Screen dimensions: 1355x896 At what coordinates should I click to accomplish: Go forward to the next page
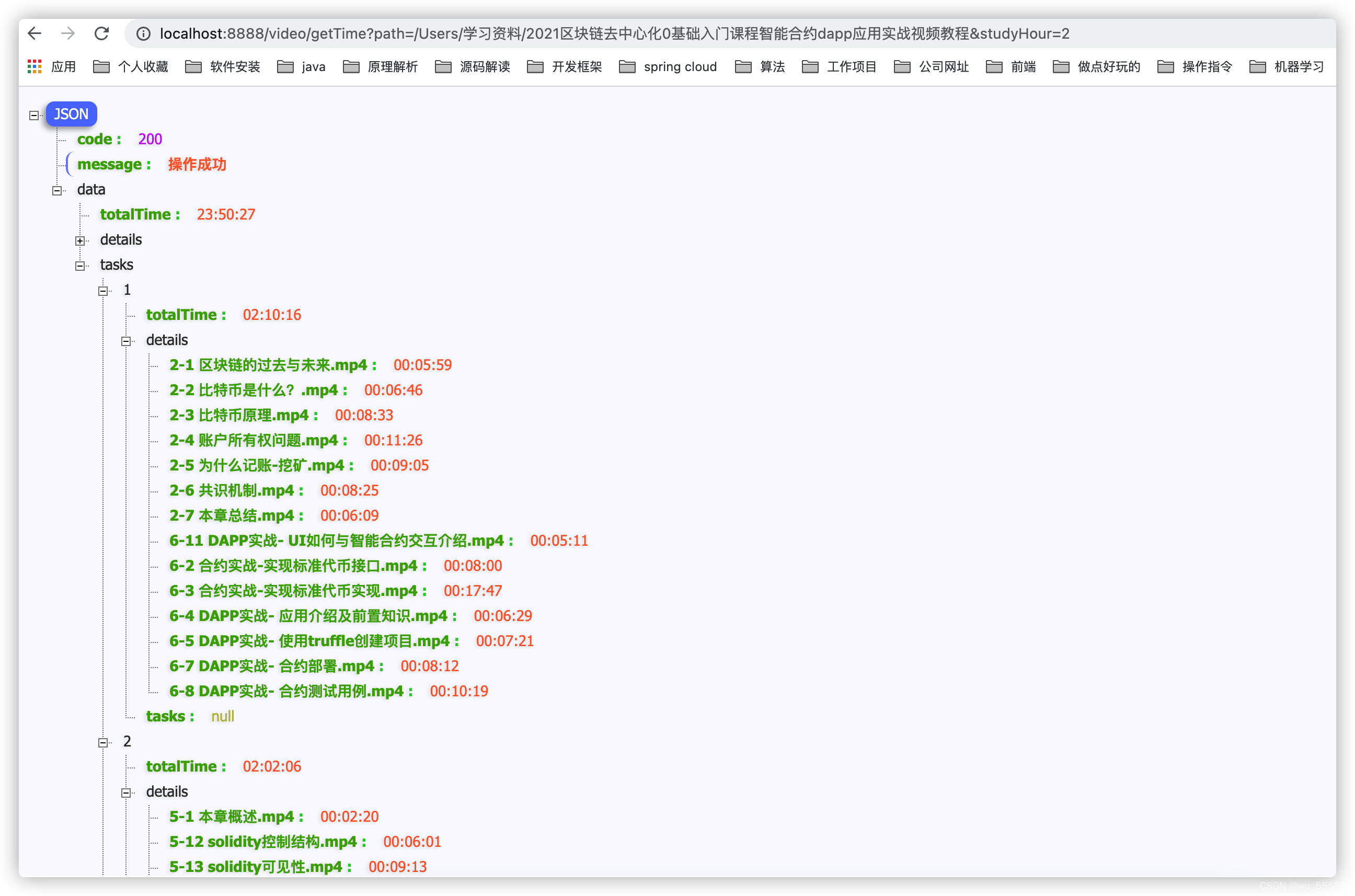[x=68, y=33]
